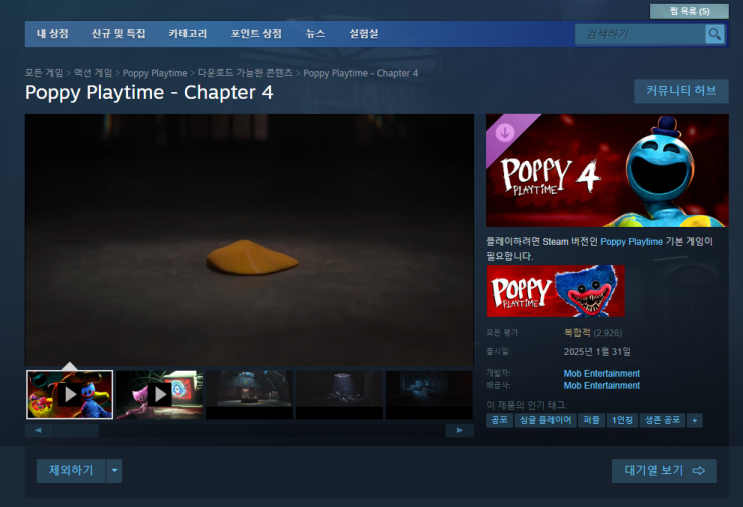Click the 제외하기 button
The image size is (743, 507).
(71, 471)
